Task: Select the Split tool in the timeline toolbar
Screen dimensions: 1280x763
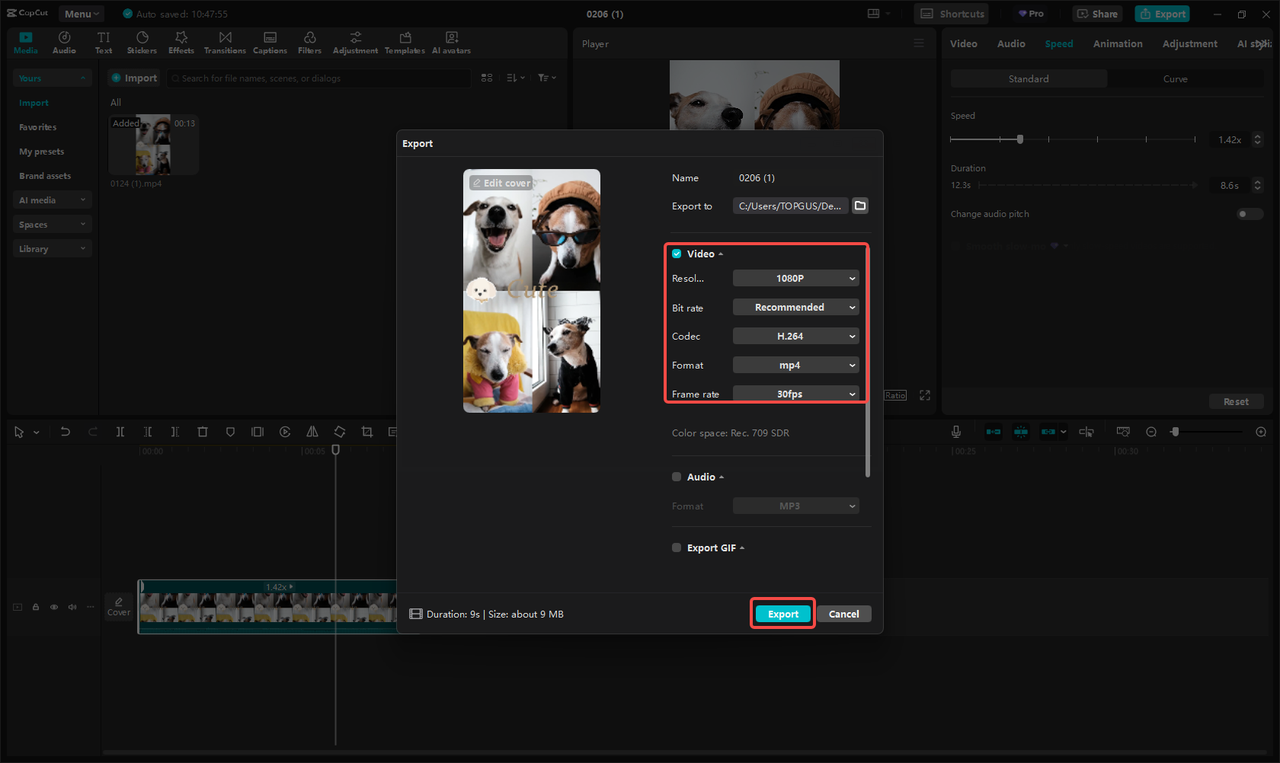Action: tap(120, 431)
